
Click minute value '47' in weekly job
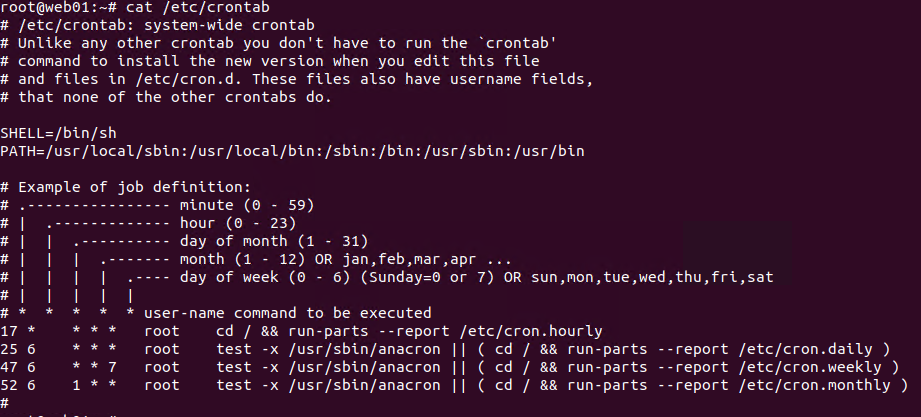click(x=9, y=366)
